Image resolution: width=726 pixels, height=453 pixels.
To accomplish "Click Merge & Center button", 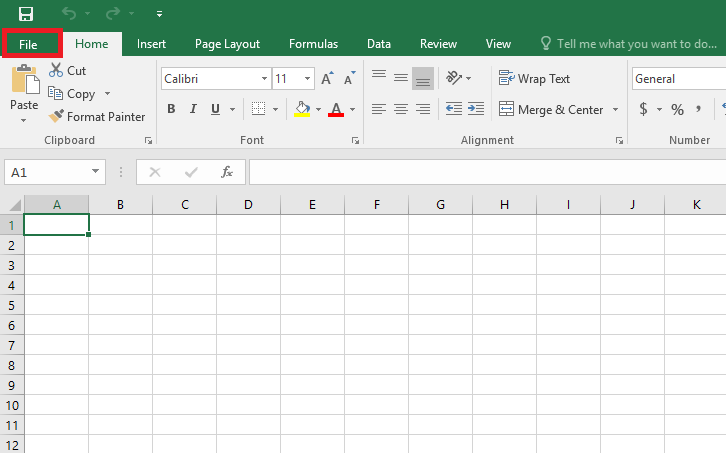I will pyautogui.click(x=551, y=110).
